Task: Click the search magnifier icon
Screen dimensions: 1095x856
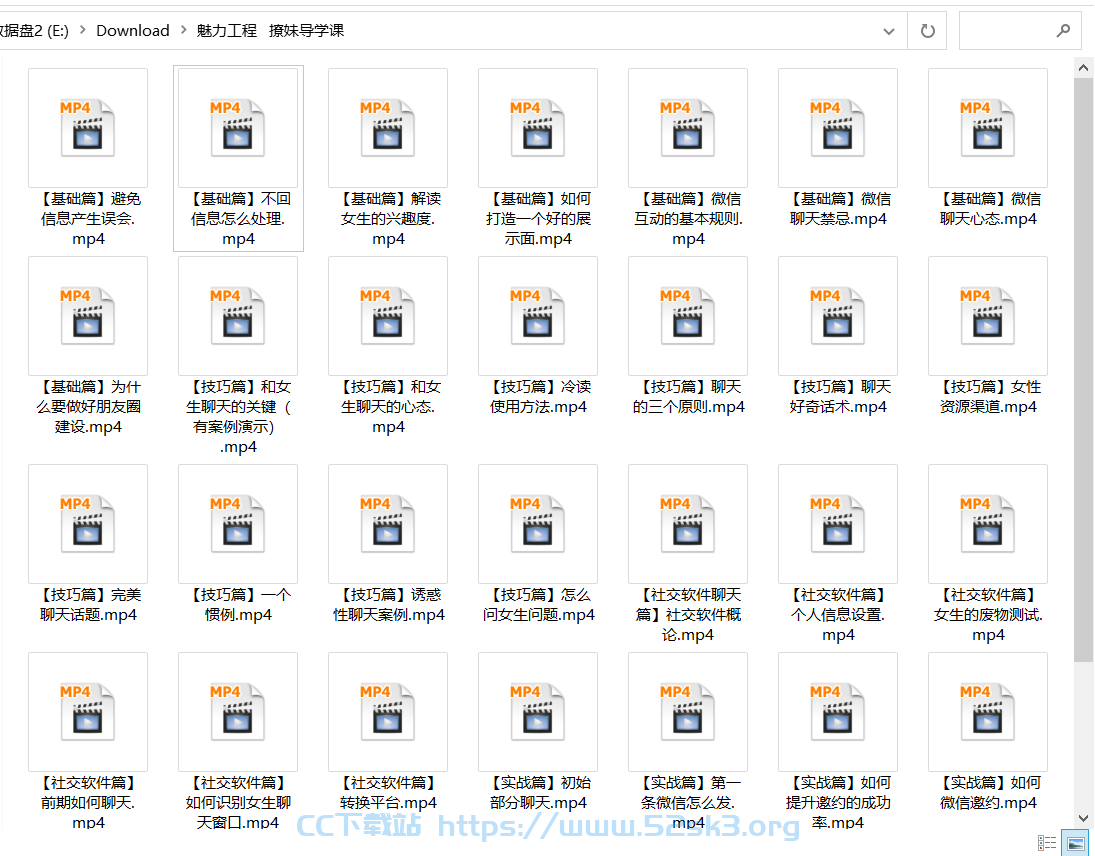Action: pos(1063,31)
